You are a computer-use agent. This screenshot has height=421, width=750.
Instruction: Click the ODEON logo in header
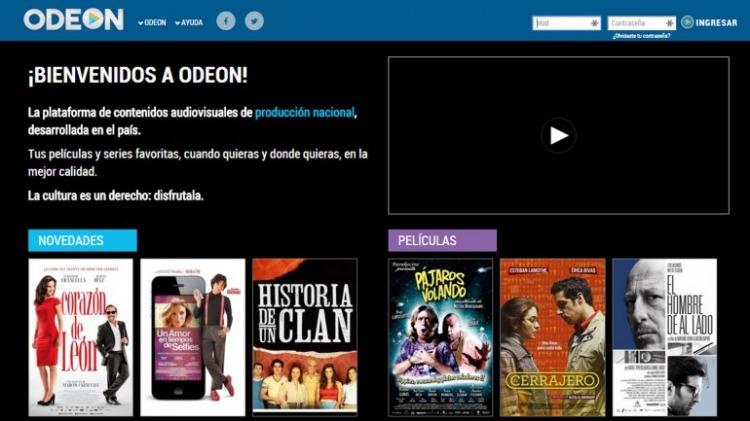click(74, 20)
